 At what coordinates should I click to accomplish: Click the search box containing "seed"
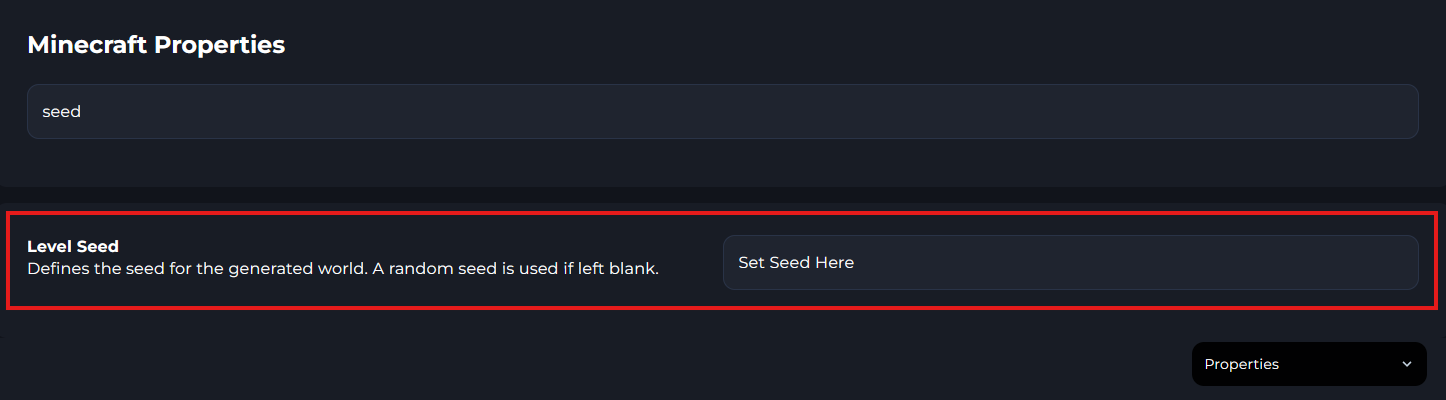[721, 112]
